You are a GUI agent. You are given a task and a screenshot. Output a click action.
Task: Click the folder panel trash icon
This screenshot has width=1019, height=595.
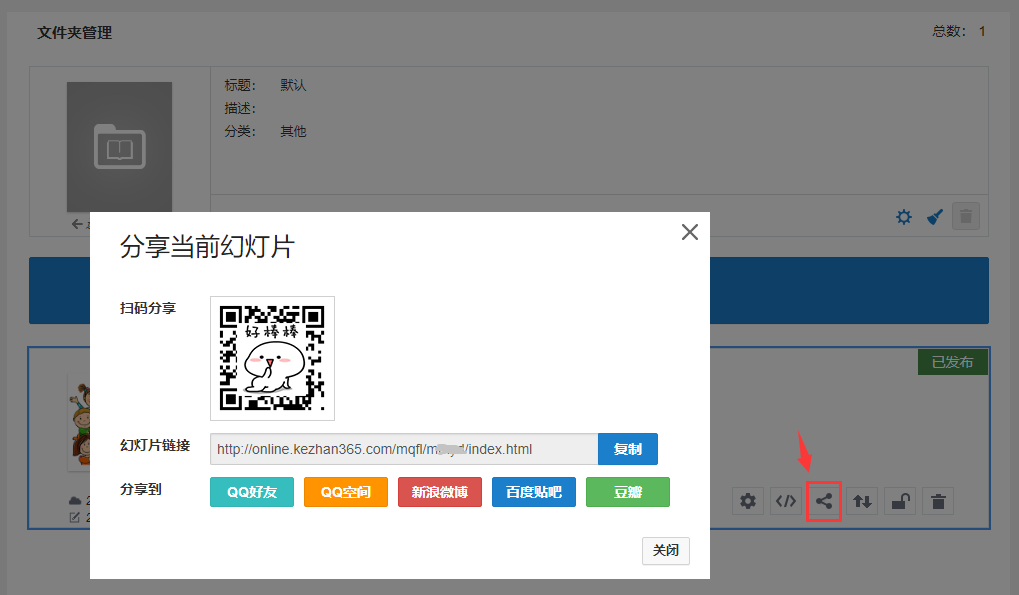[966, 216]
